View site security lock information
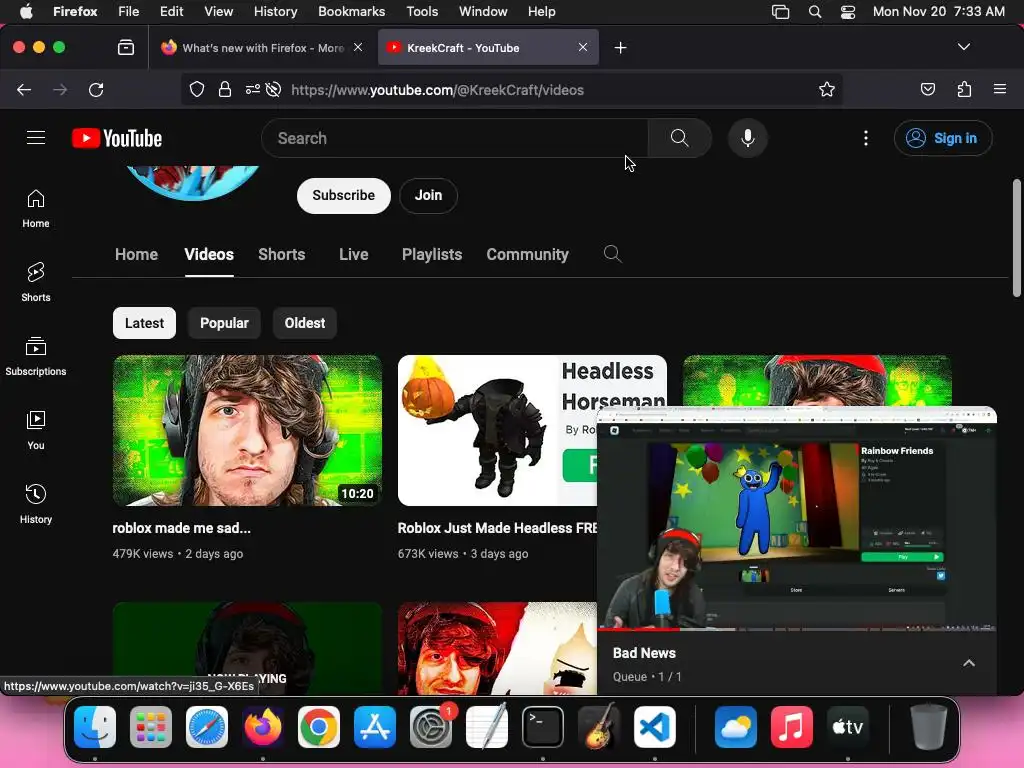The image size is (1024, 768). [225, 89]
